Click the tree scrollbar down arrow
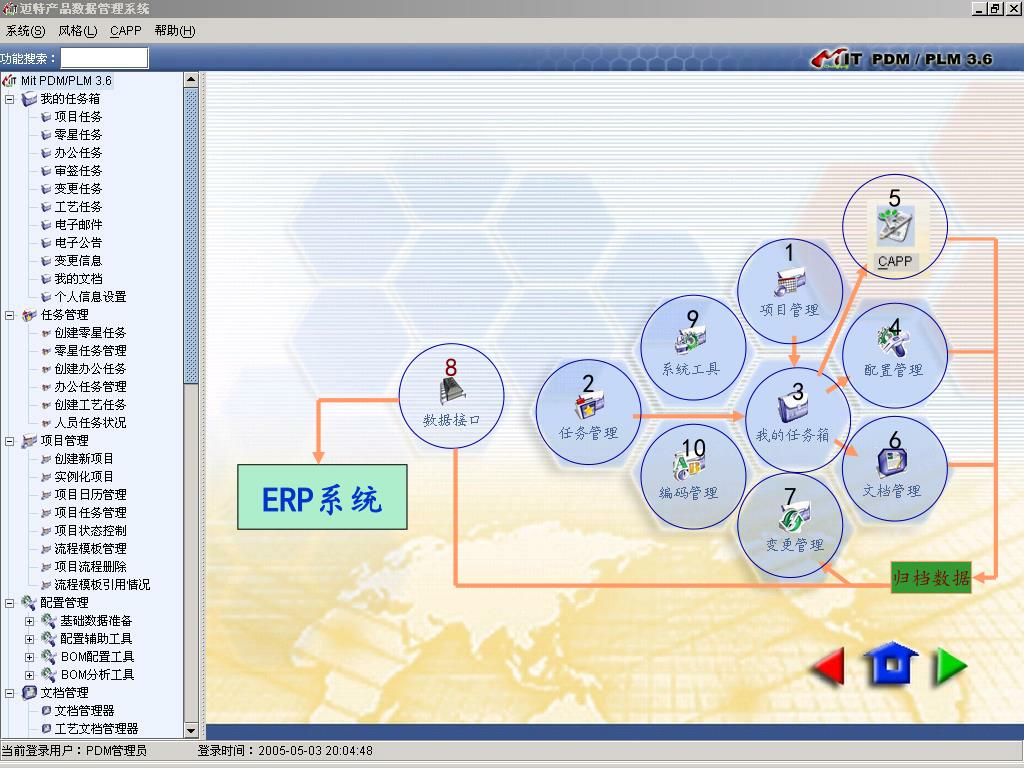This screenshot has height=768, width=1024. pyautogui.click(x=191, y=730)
